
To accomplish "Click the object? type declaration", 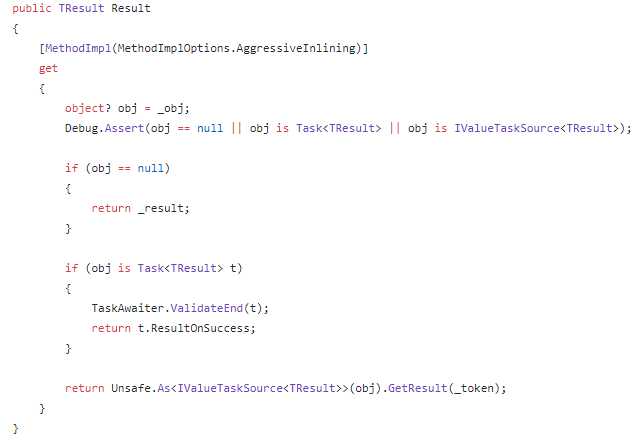I will pos(88,108).
